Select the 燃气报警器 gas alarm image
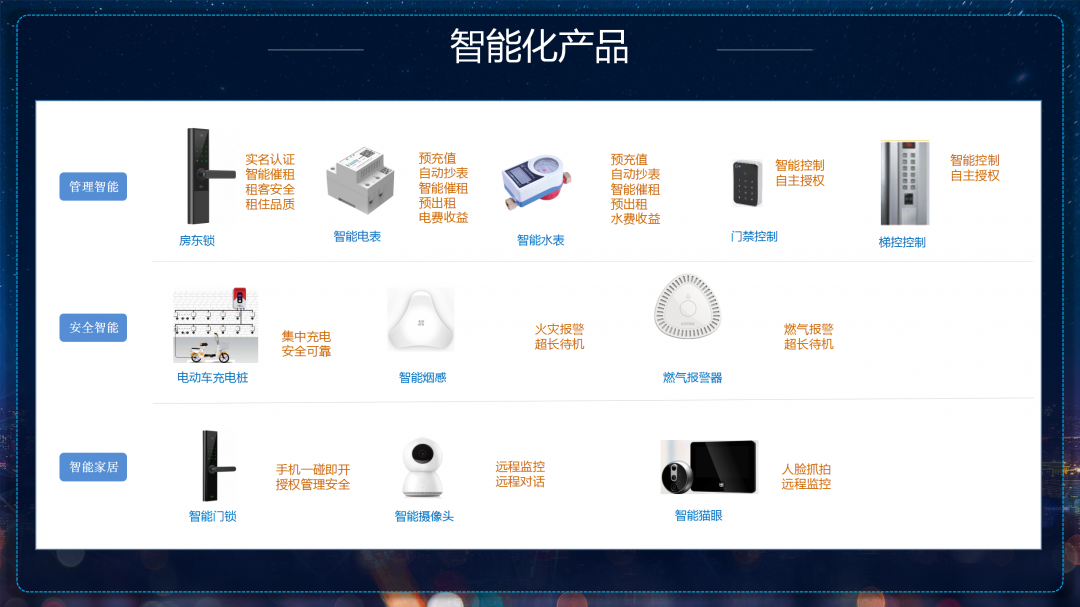Image resolution: width=1080 pixels, height=607 pixels. tap(687, 307)
